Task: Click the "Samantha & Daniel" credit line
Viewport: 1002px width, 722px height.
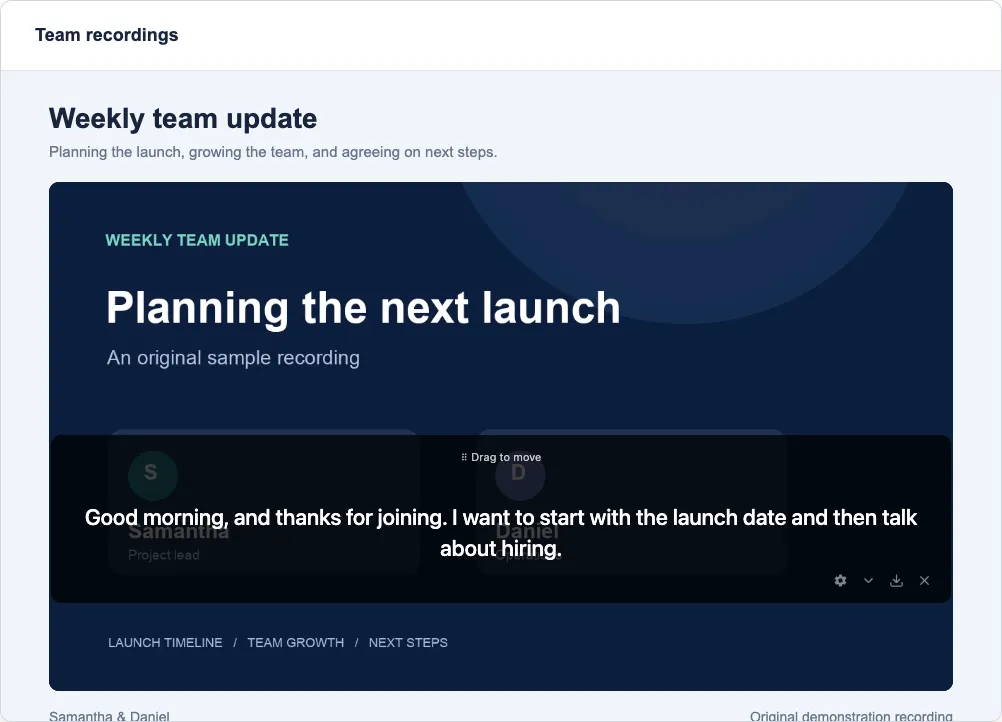Action: 109,716
